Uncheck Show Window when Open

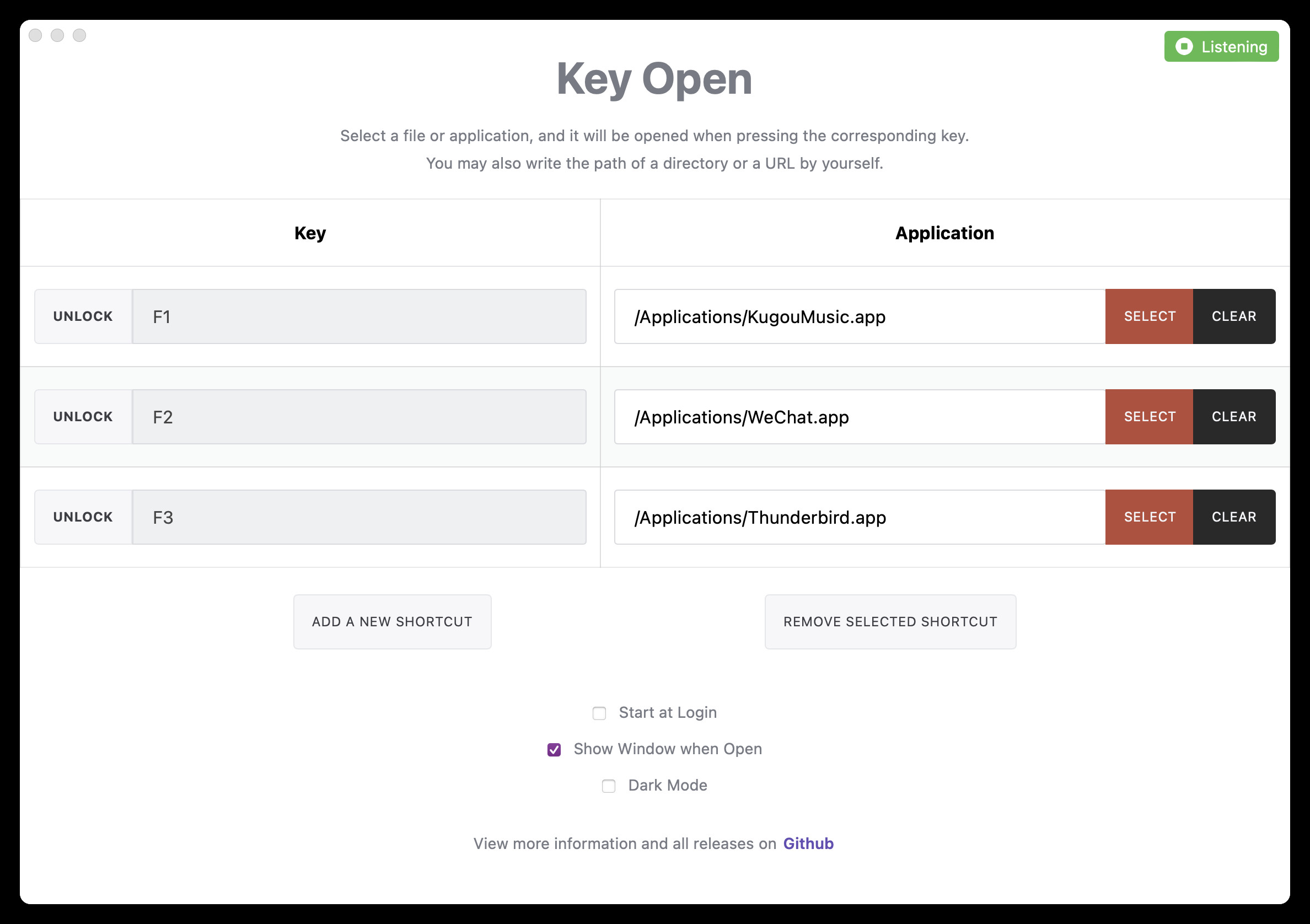tap(554, 749)
